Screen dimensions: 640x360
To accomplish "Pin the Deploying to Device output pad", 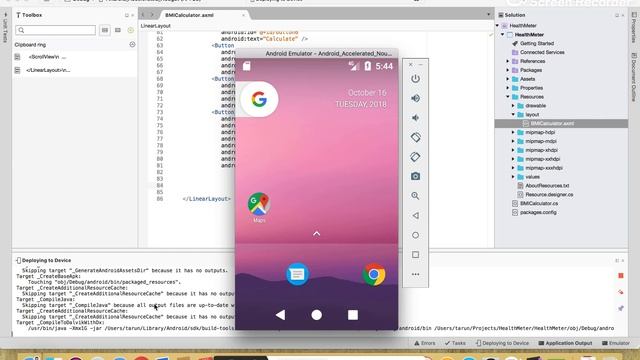I will (621, 308).
